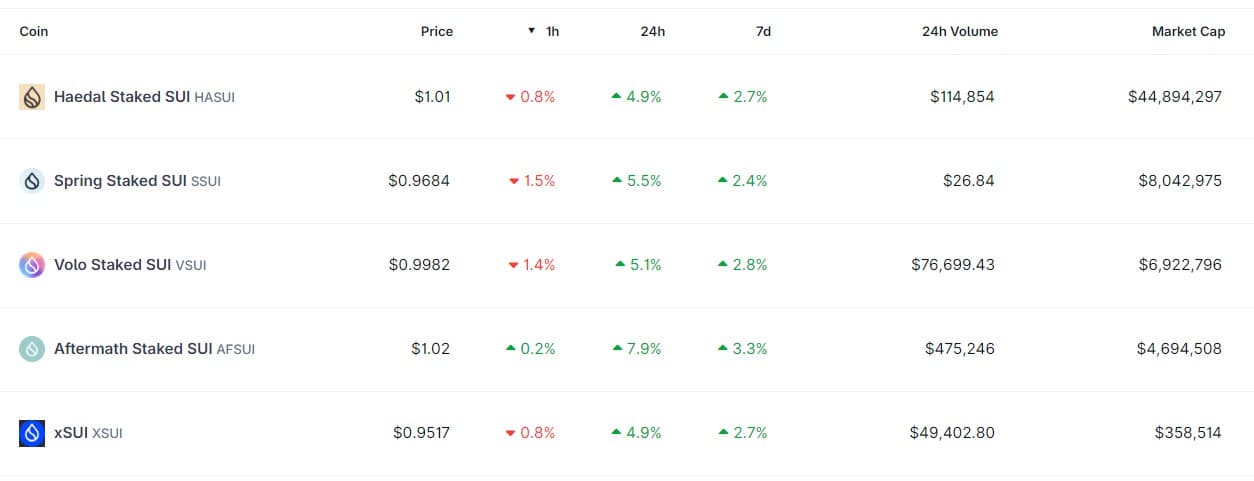
Task: Click the Volo Staked SUI price $0.9982
Action: [419, 265]
